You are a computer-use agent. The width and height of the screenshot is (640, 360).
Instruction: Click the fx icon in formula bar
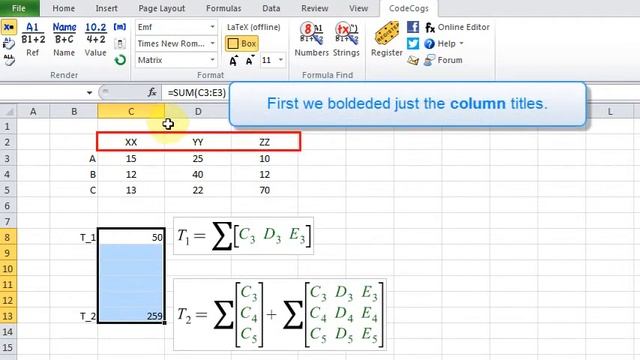(x=152, y=93)
